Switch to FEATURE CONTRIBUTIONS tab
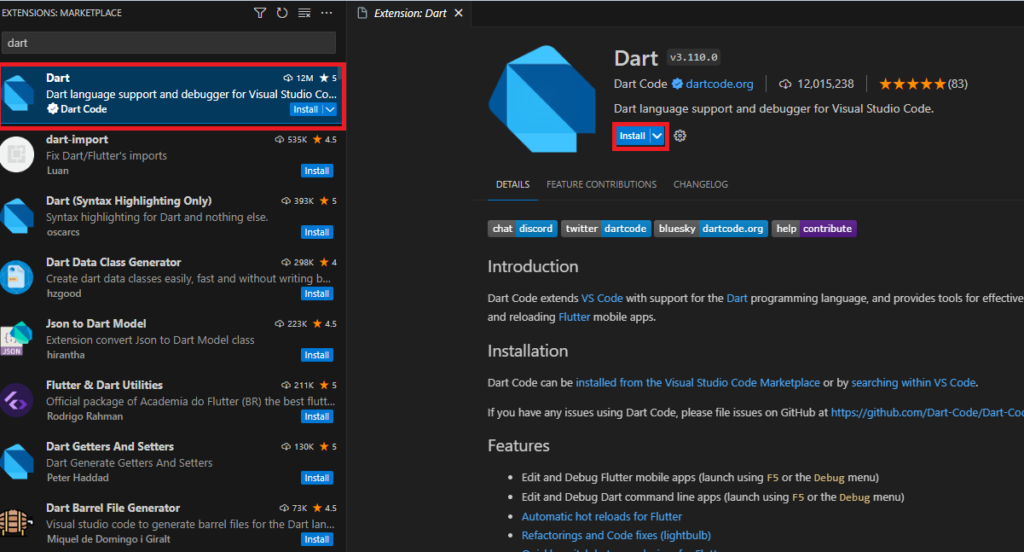The image size is (1024, 552). (x=601, y=184)
